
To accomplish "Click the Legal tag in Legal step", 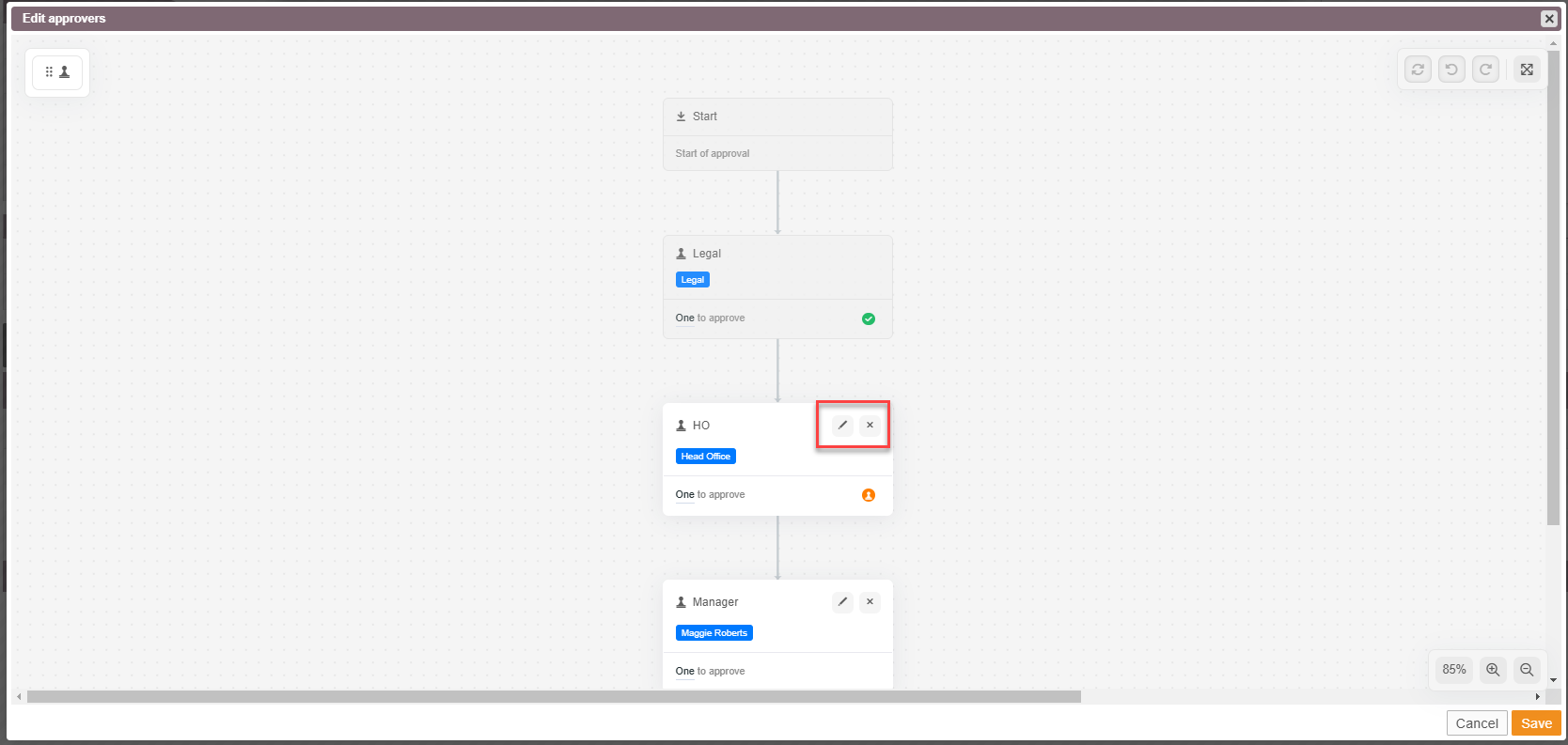I will coord(693,280).
